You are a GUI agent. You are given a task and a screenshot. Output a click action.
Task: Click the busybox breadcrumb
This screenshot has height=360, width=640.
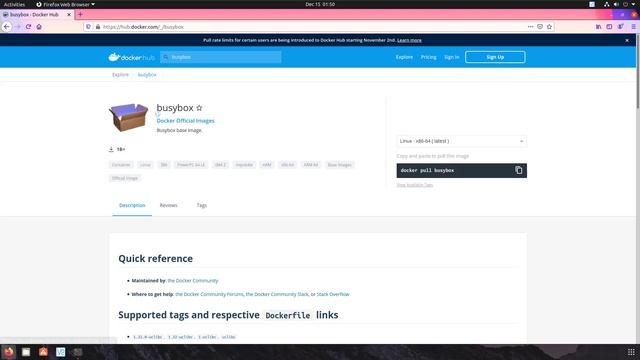(x=147, y=75)
